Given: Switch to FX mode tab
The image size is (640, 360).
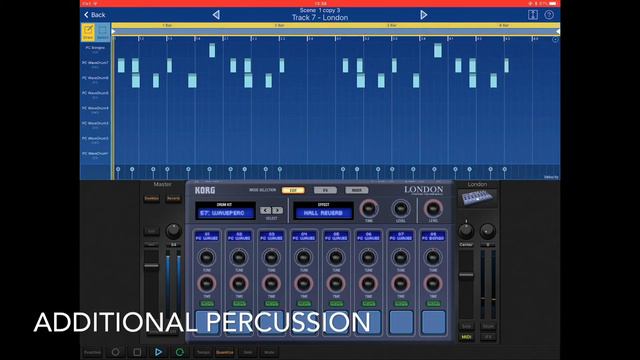Looking at the screenshot, I should (x=325, y=190).
